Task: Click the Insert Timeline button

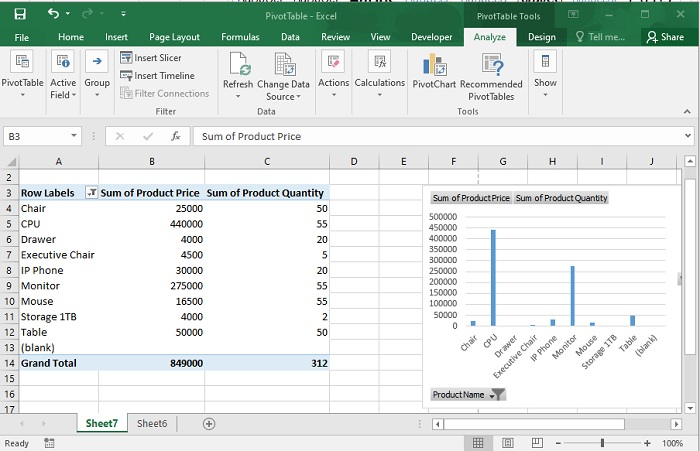Action: (156, 75)
